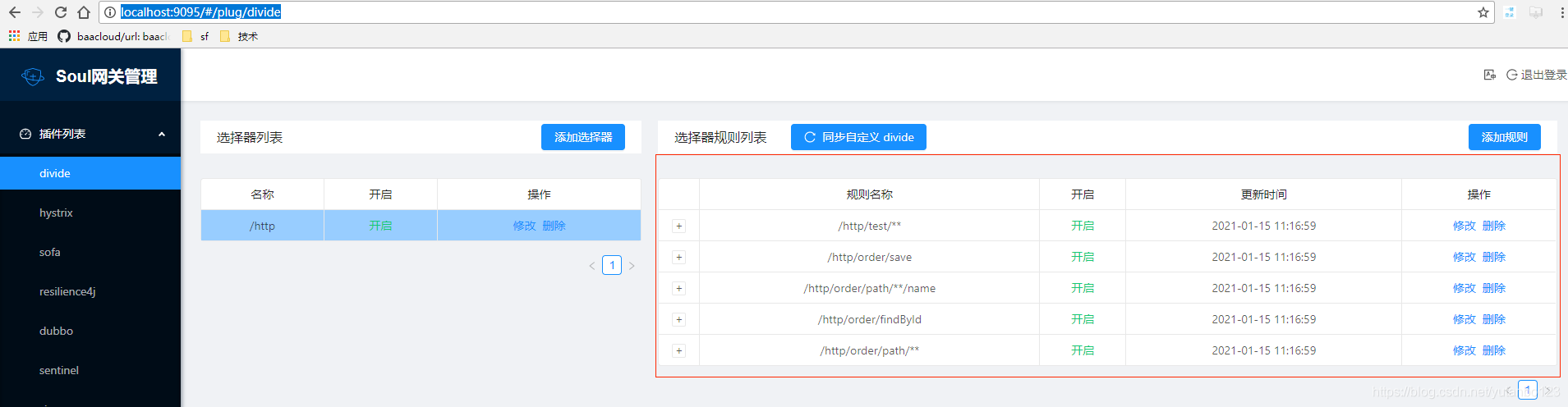Click 删除 for rule /http/order/path/**/name

1494,288
